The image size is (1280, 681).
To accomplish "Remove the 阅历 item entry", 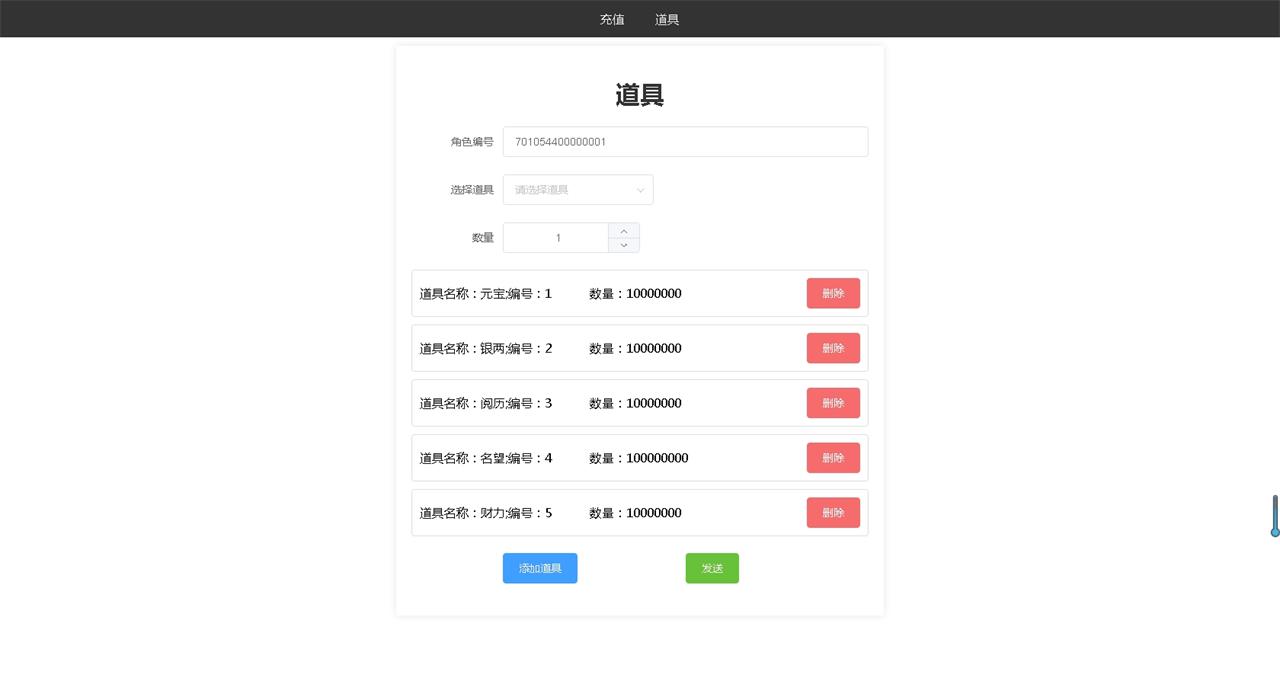I will point(833,403).
